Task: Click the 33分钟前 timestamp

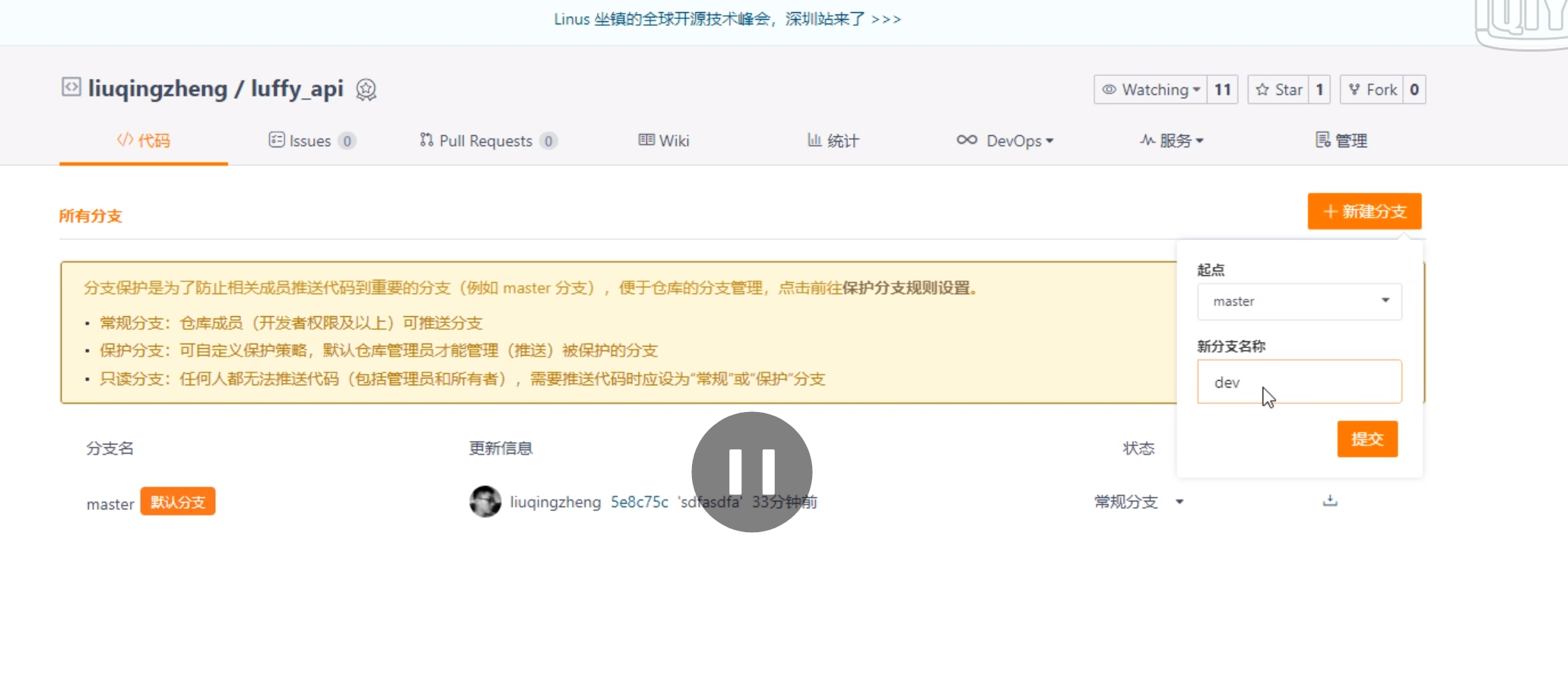Action: click(785, 502)
